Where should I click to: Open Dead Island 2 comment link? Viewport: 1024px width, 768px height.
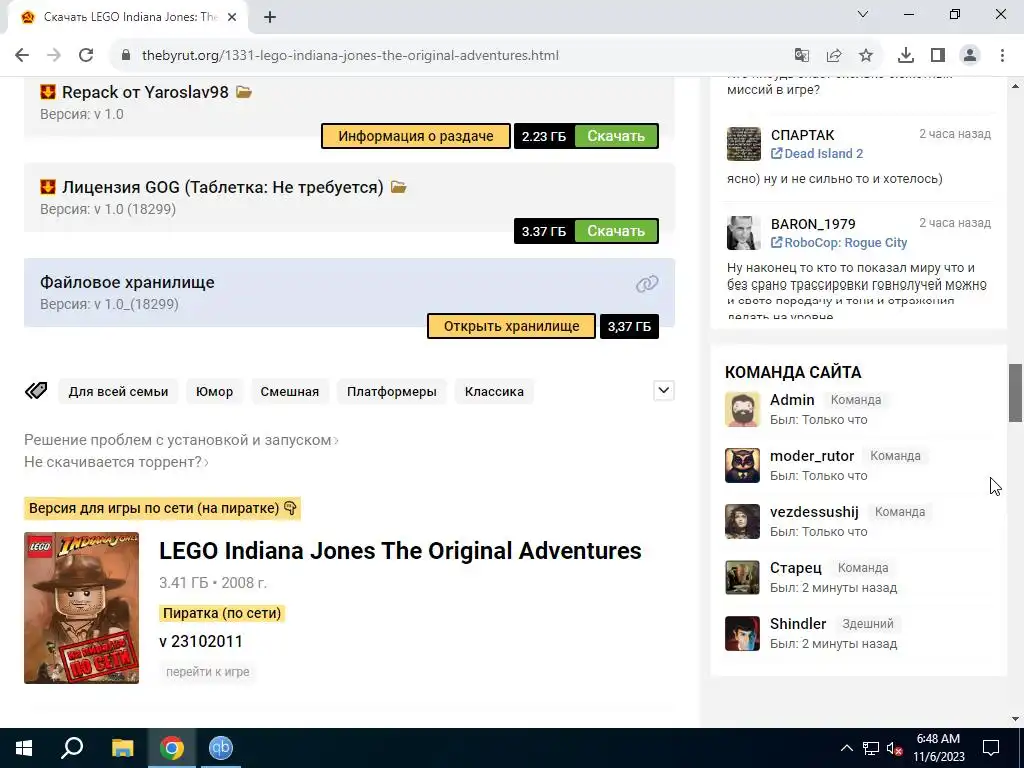pyautogui.click(x=817, y=153)
